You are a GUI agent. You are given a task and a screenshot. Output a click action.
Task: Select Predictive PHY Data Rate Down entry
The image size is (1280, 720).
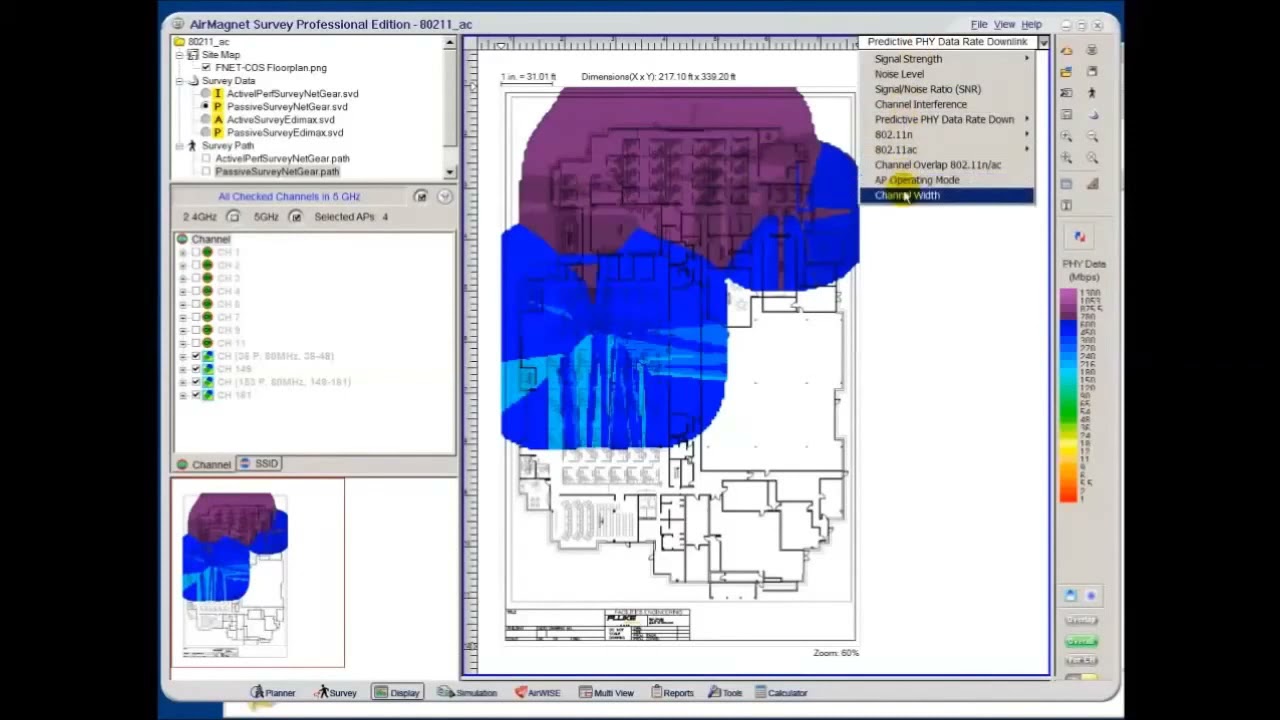coord(947,119)
